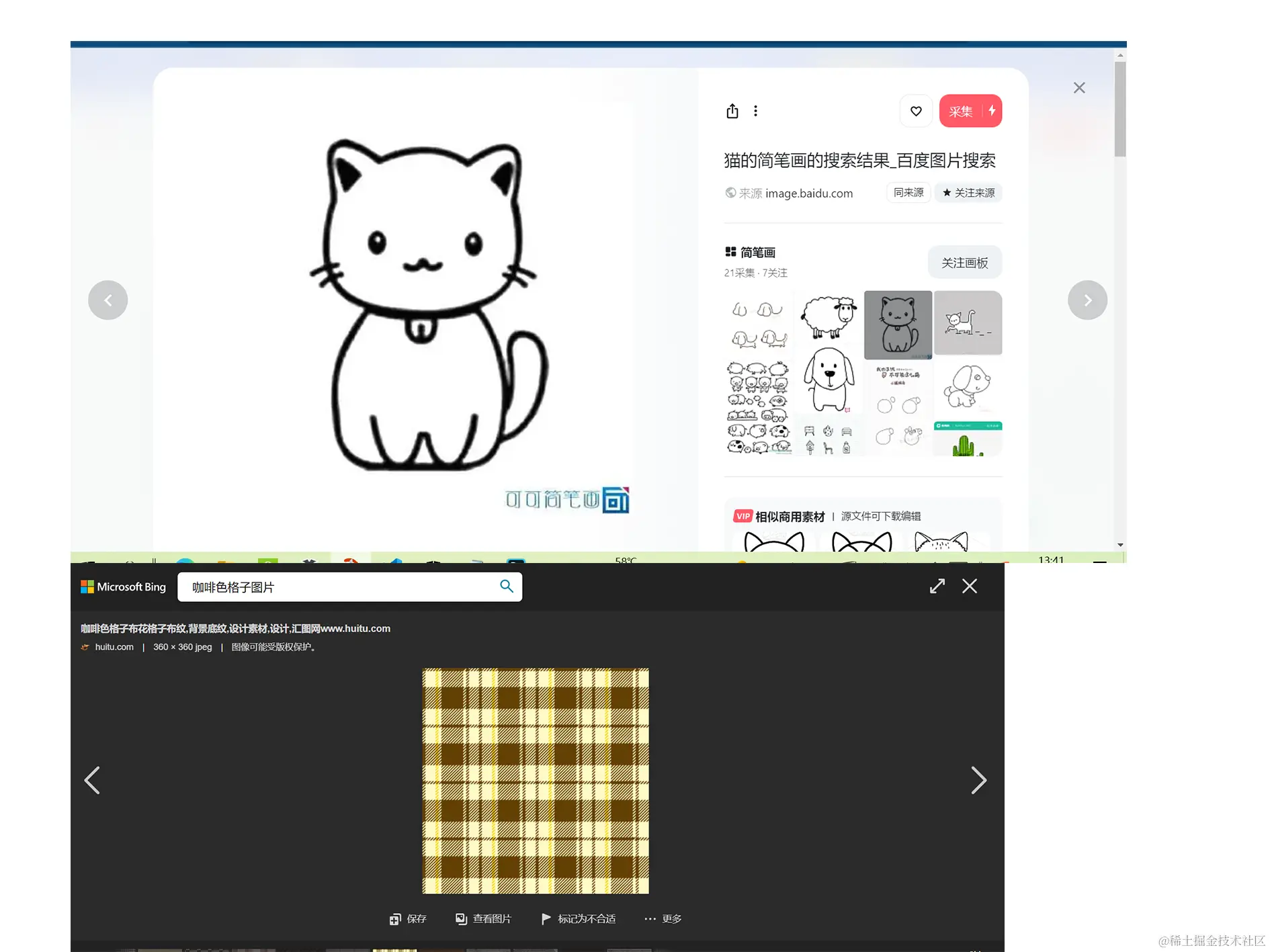Toggle the heart like button
This screenshot has width=1270, height=952.
[x=915, y=111]
